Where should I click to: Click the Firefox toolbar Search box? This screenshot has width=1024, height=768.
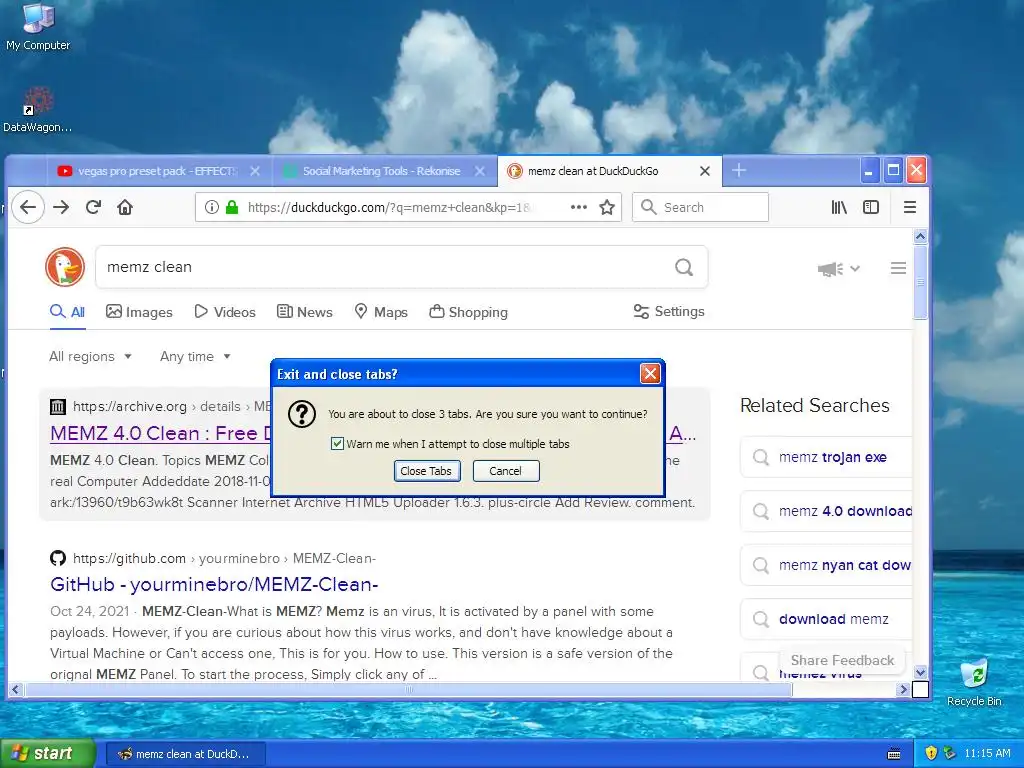701,208
